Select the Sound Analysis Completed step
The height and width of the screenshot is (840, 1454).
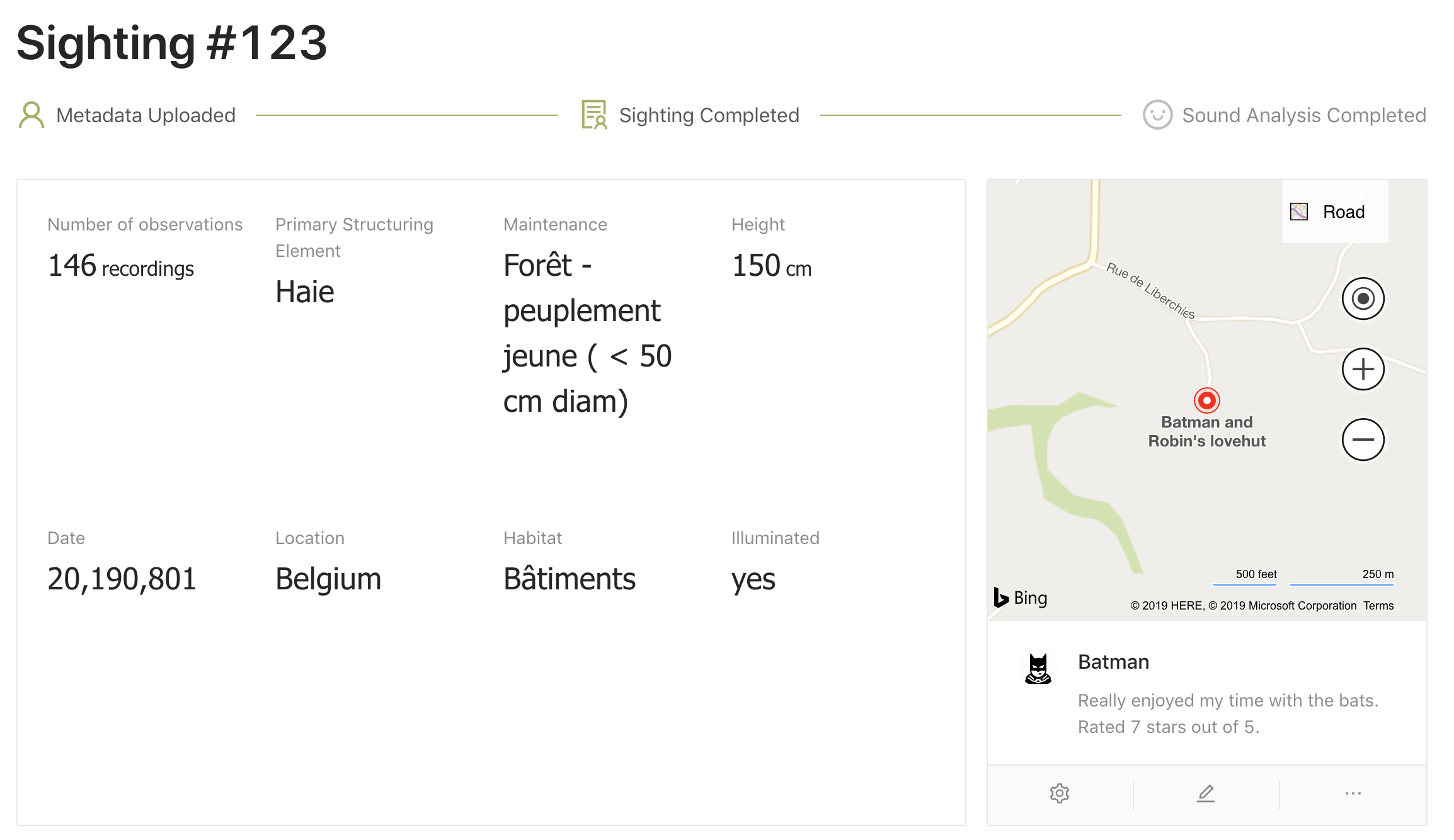[1285, 115]
